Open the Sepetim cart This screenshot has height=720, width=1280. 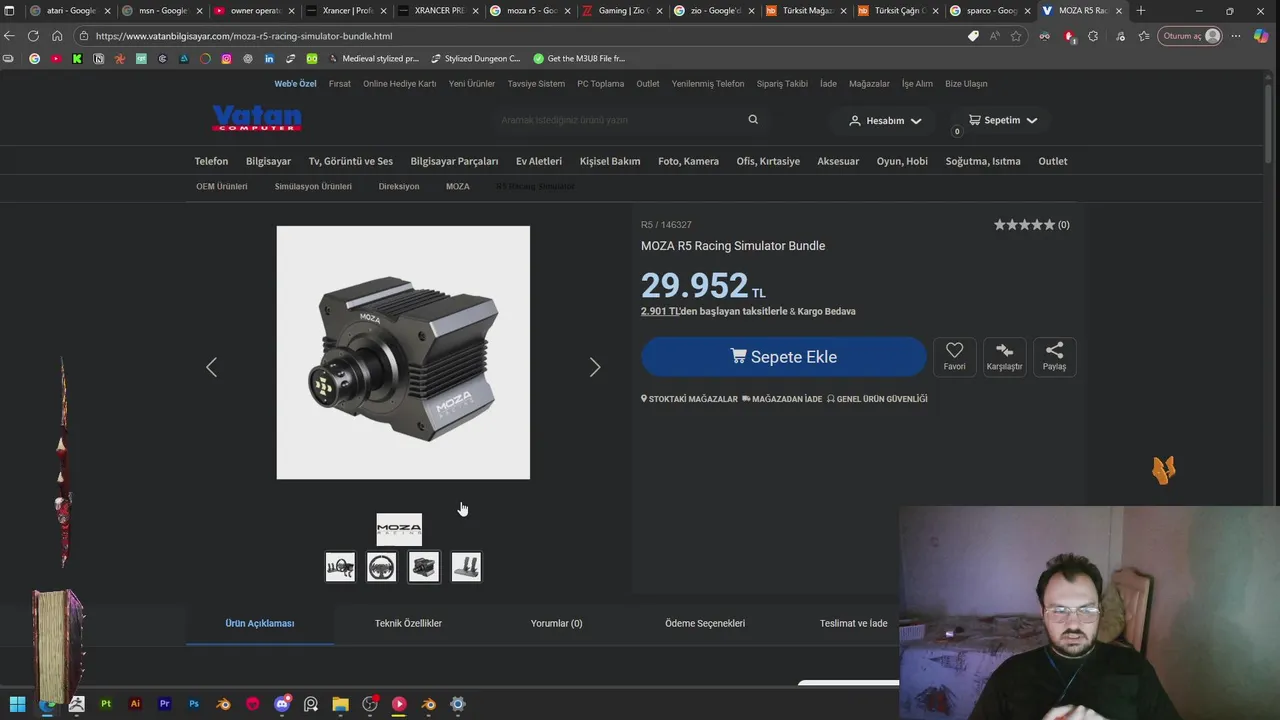pos(1003,120)
